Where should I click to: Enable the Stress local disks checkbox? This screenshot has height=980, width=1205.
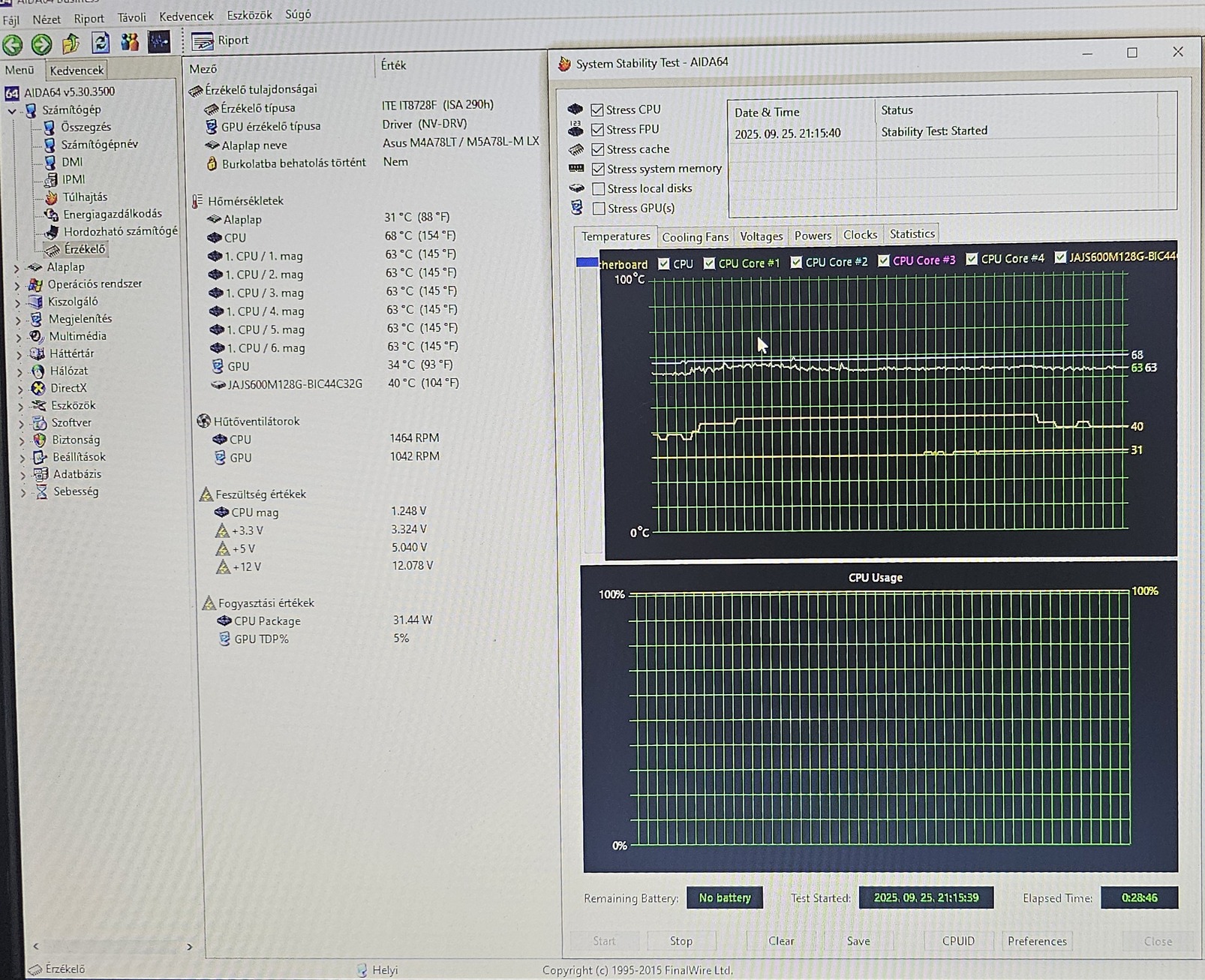[598, 189]
